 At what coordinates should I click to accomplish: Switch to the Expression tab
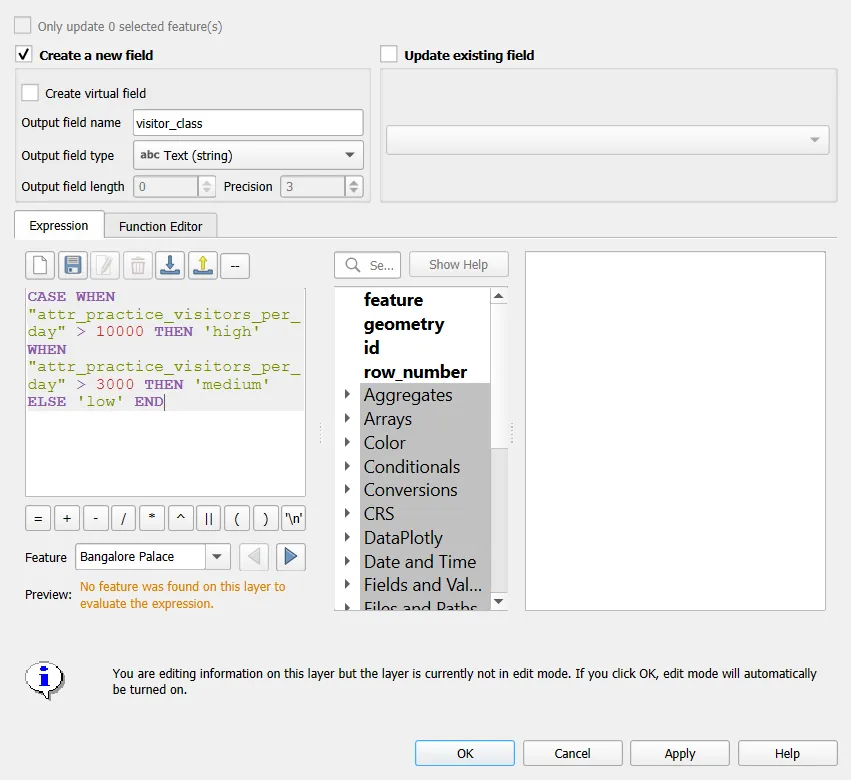59,225
